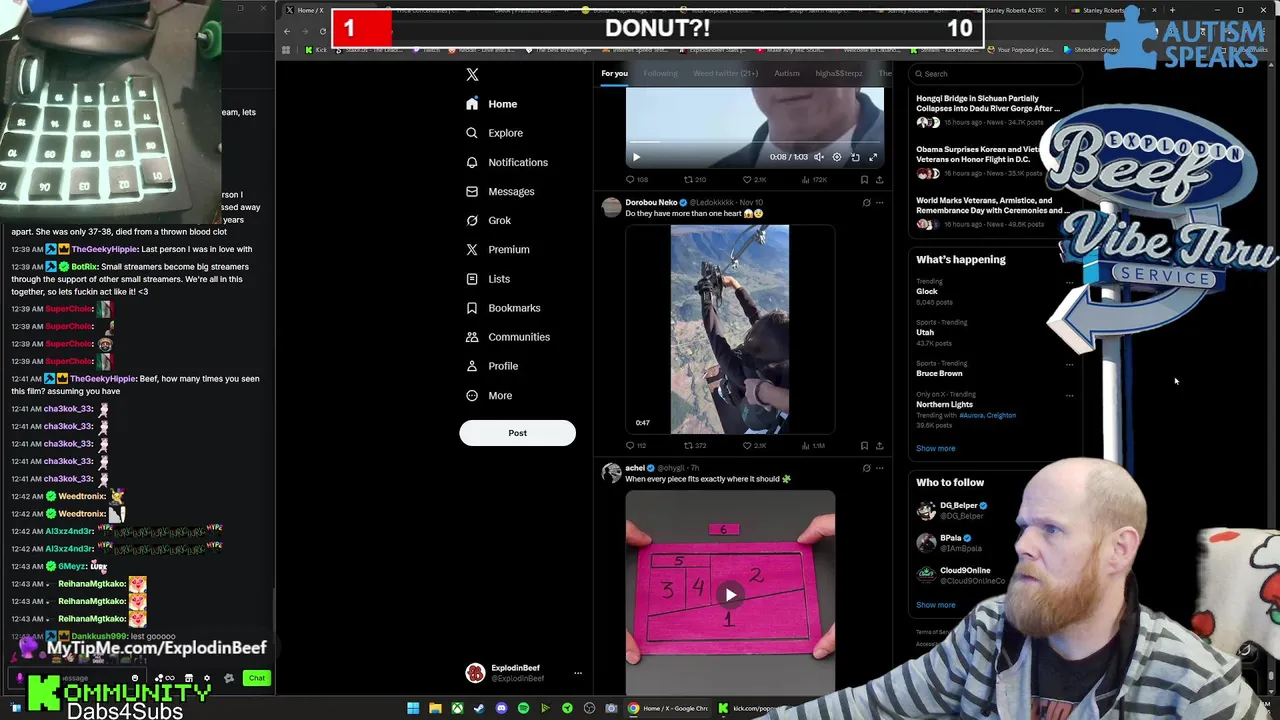The image size is (1280, 720).
Task: Open top video playback settings gear
Action: [837, 157]
